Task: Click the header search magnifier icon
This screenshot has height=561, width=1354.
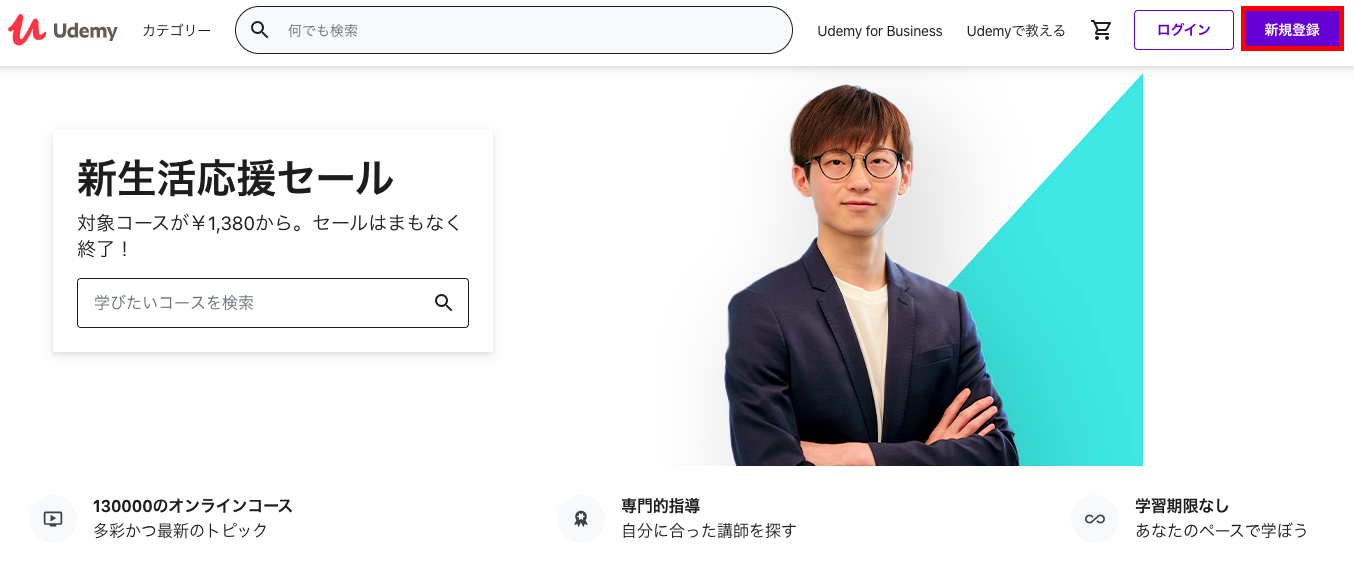Action: (x=260, y=30)
